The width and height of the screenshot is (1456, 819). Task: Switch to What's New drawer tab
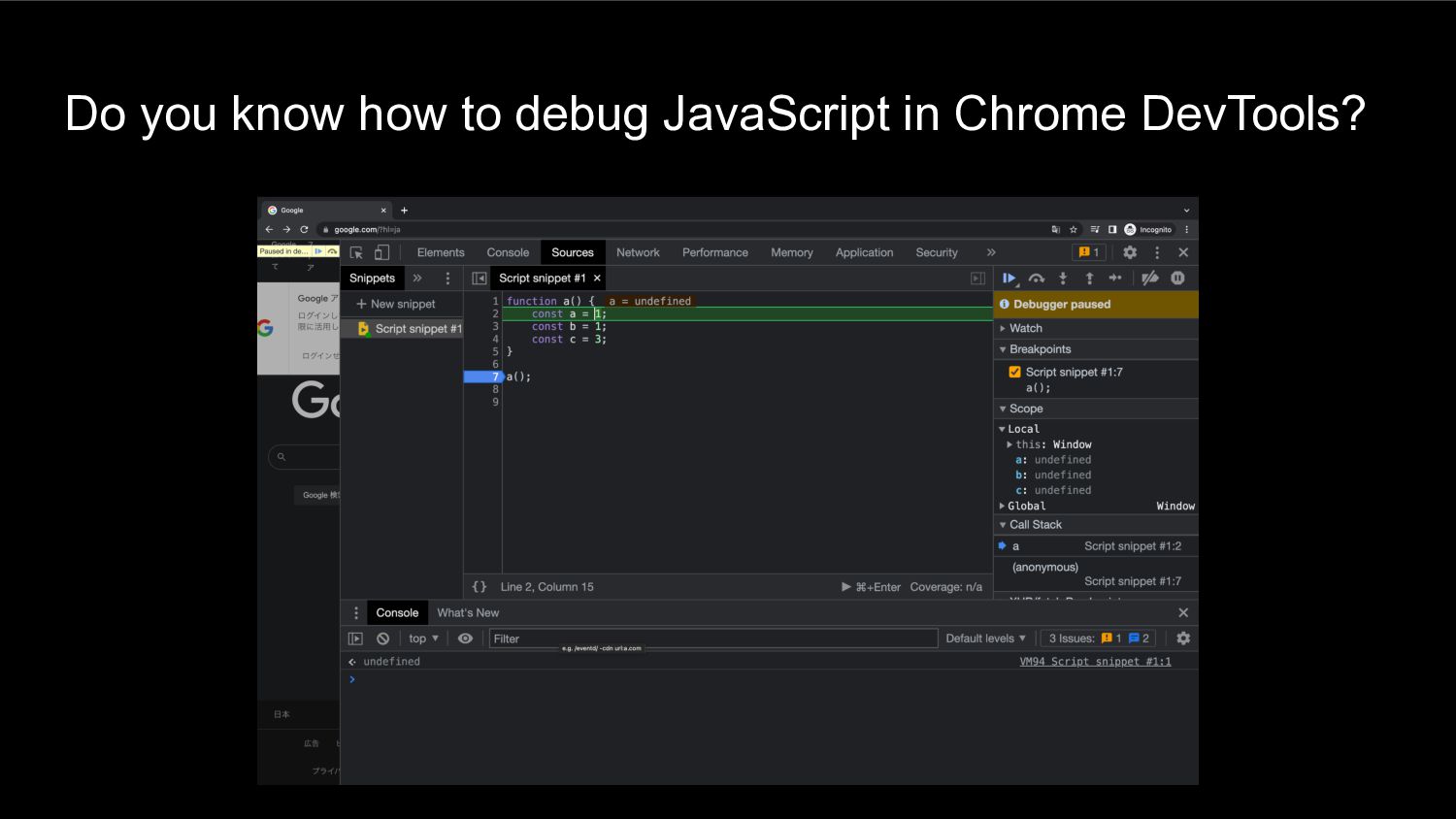click(468, 613)
